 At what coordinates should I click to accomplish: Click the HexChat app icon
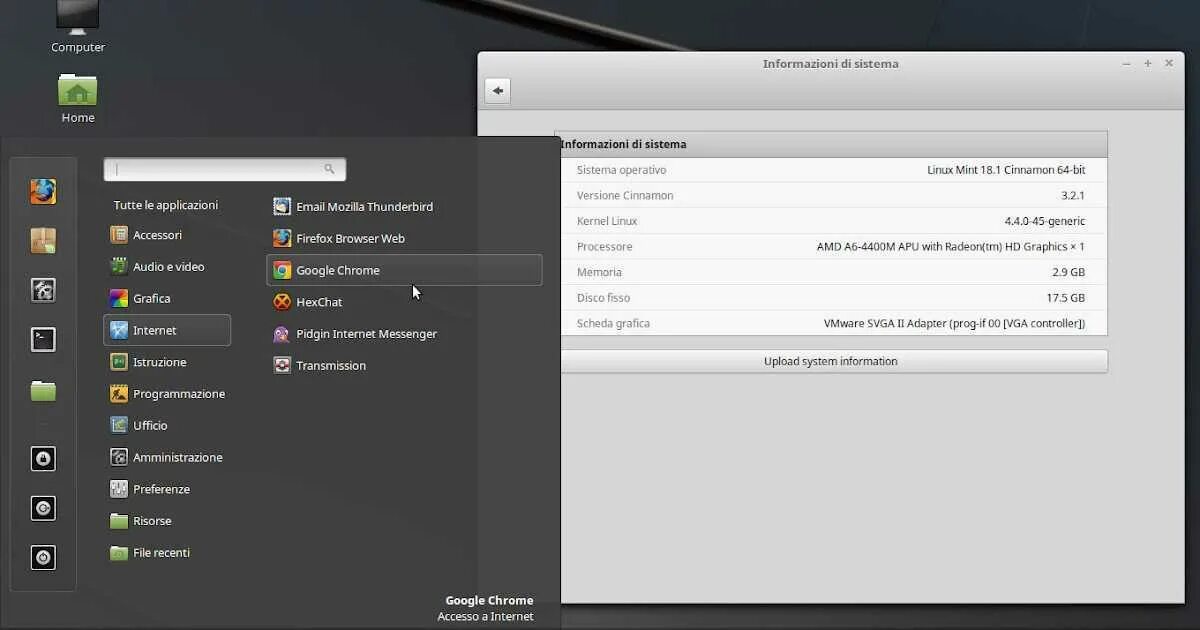click(x=282, y=302)
